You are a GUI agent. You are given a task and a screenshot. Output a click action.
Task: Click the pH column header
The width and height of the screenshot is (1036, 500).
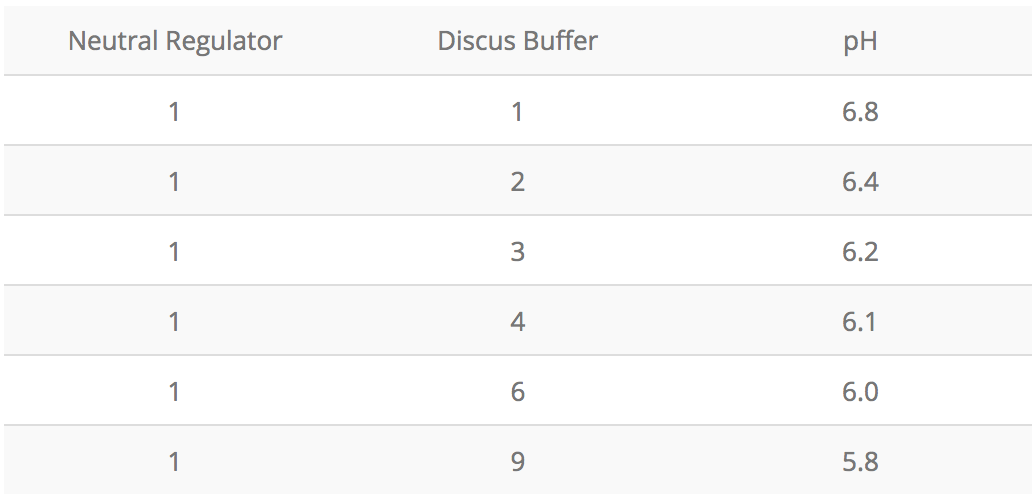click(860, 42)
